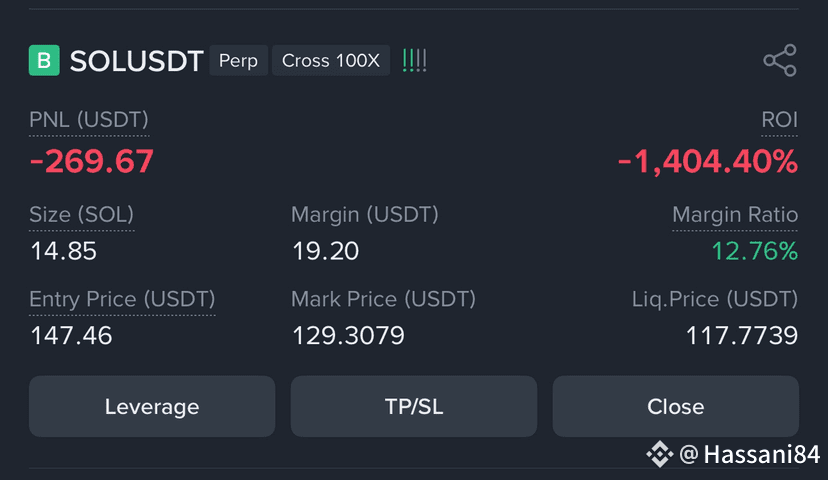Open the Leverage adjustment button
Screen dimensions: 828x480
point(152,406)
